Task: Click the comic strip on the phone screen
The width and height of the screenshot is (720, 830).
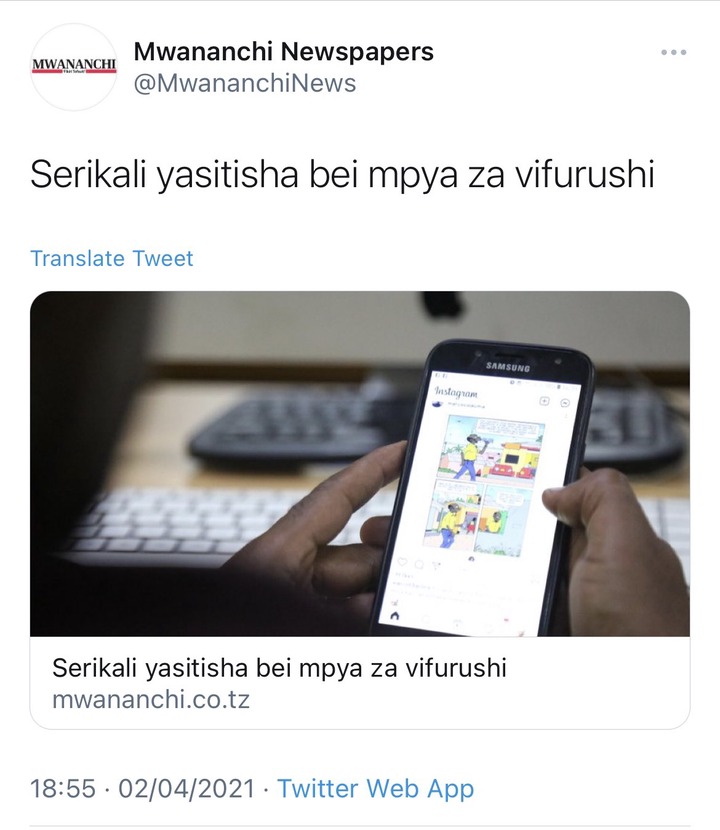Action: pyautogui.click(x=484, y=486)
